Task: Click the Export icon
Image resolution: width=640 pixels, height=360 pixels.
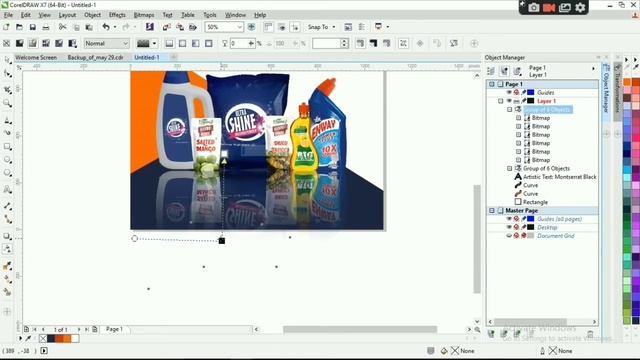Action: click(x=180, y=27)
